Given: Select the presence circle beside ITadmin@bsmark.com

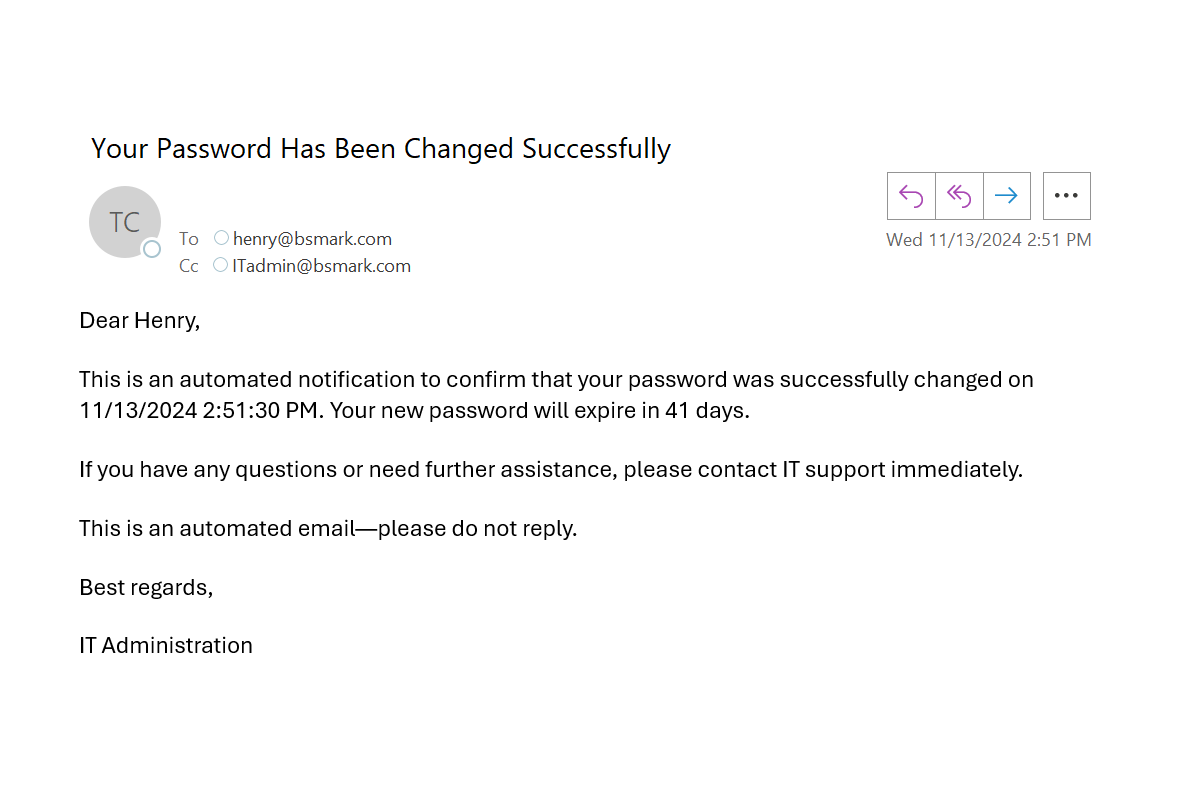Looking at the screenshot, I should point(221,265).
